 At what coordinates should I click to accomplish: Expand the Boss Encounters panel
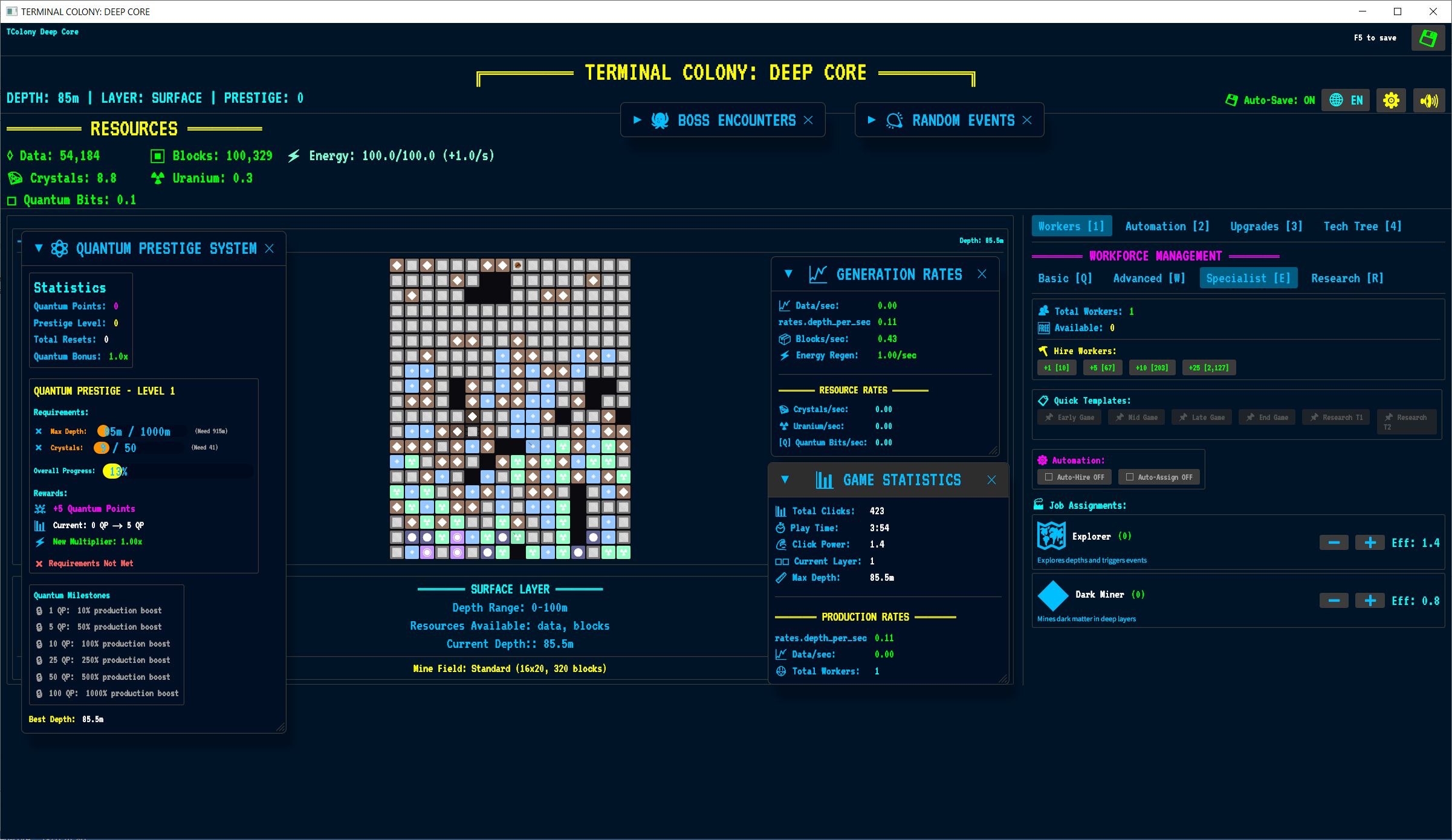pyautogui.click(x=637, y=120)
